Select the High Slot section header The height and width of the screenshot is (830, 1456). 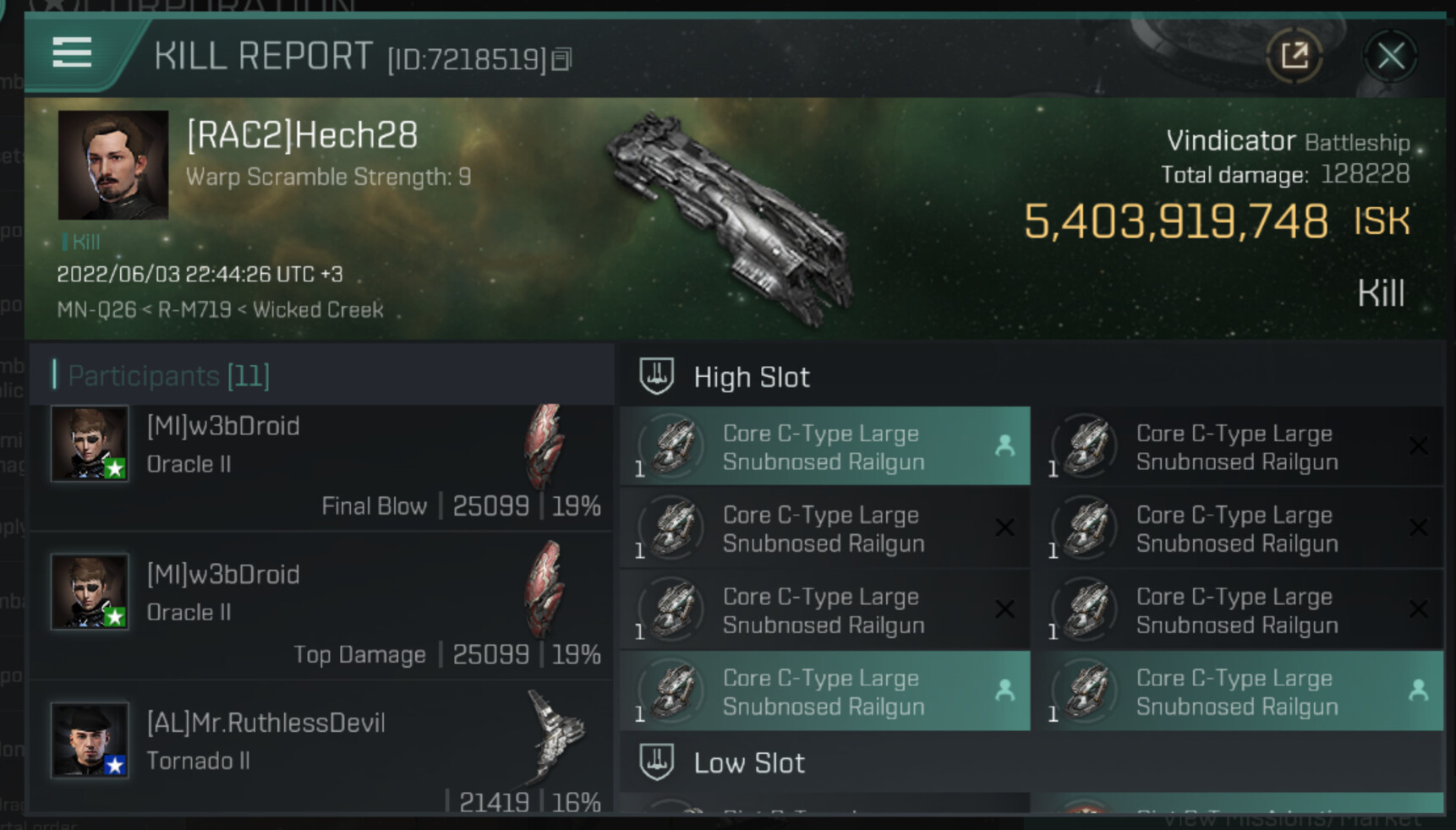point(751,377)
